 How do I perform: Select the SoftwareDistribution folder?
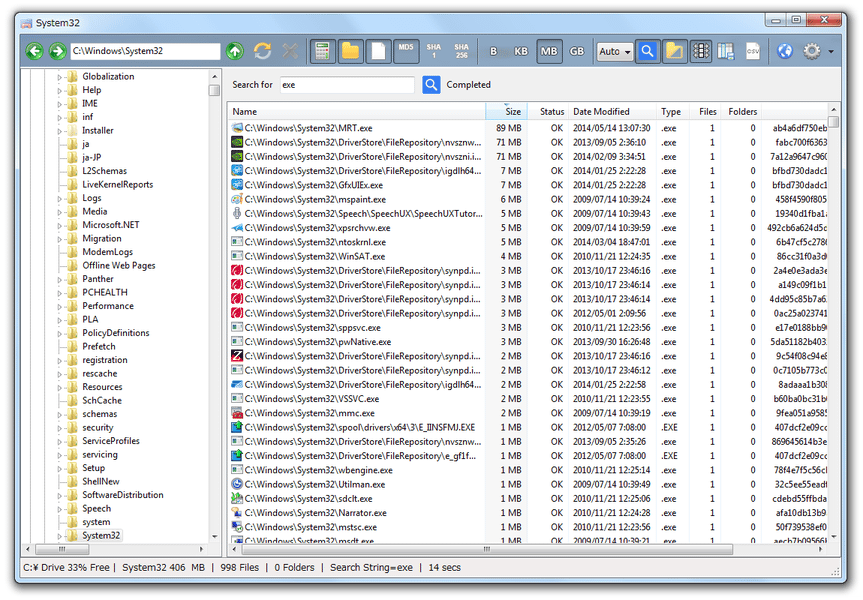click(x=123, y=495)
